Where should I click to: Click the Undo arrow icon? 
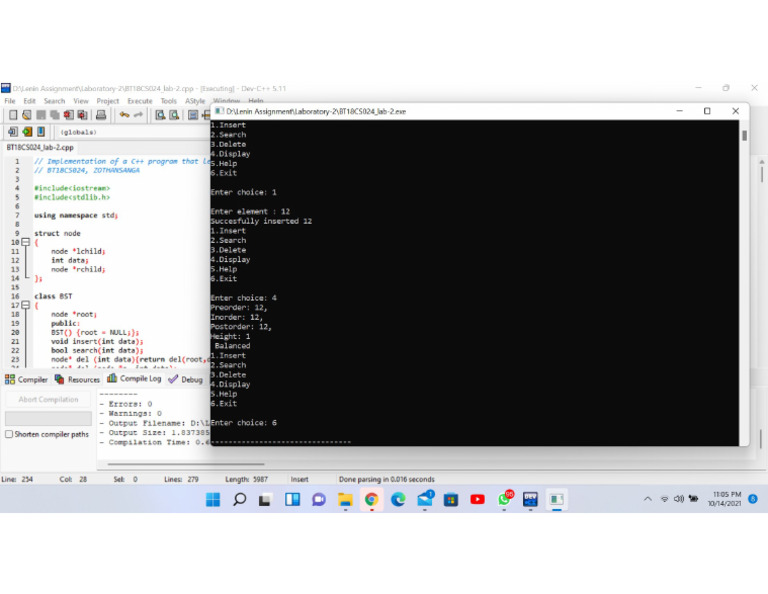124,115
